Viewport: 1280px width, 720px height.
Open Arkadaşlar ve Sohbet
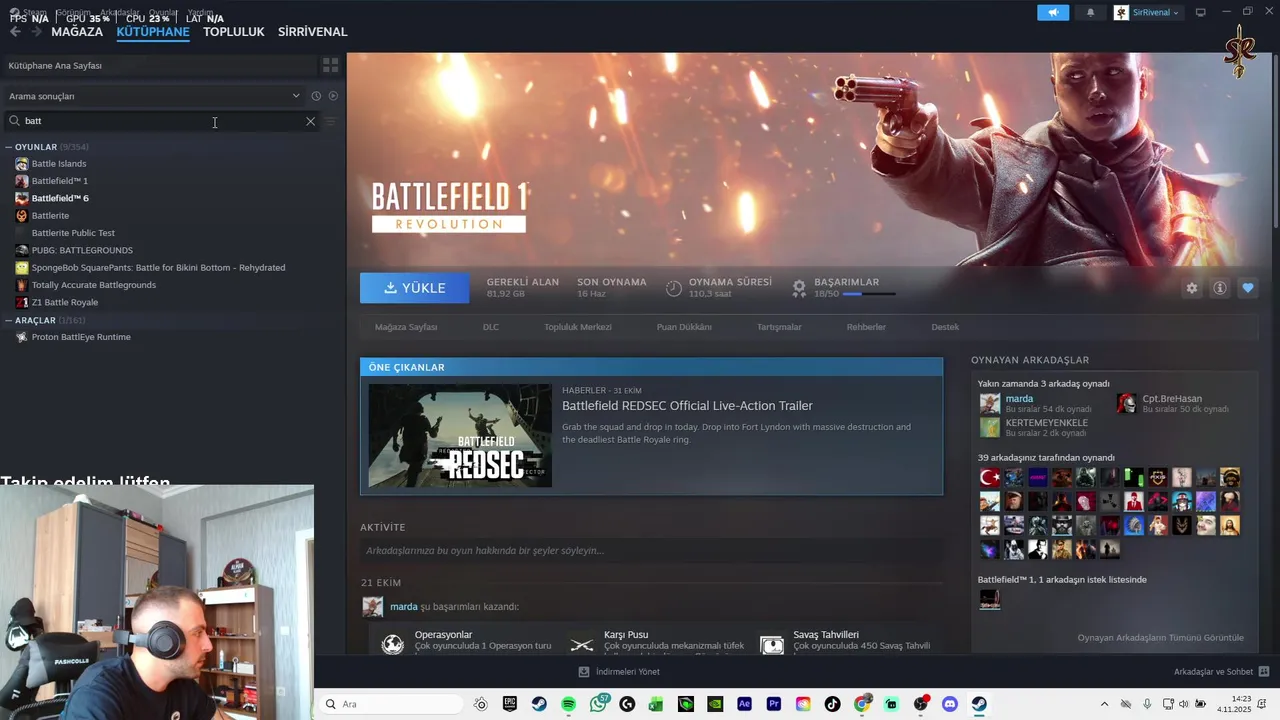click(x=1221, y=672)
